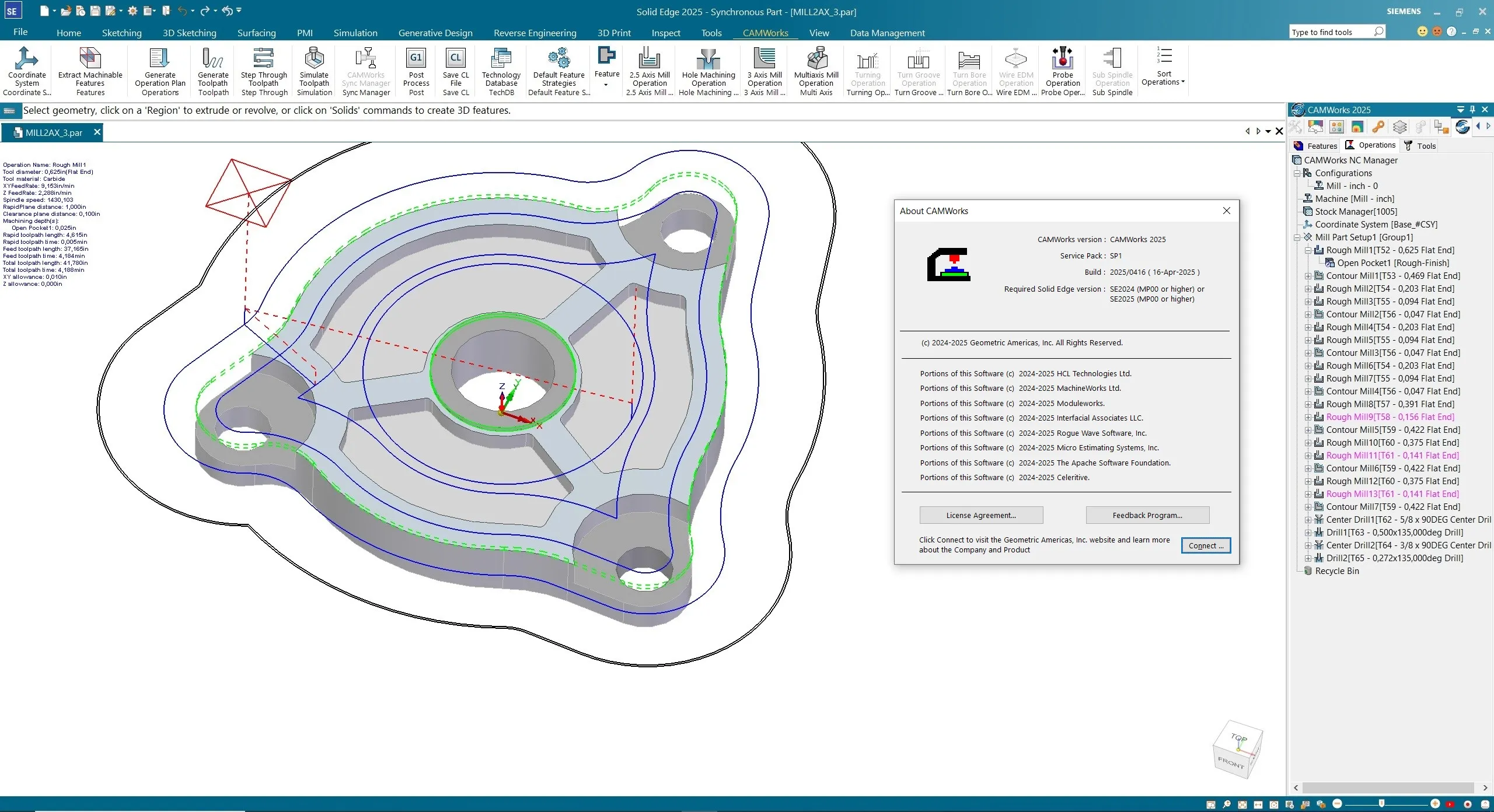Image resolution: width=1494 pixels, height=812 pixels.
Task: Select Stock Manager[1005] in the tree
Action: (x=1356, y=212)
